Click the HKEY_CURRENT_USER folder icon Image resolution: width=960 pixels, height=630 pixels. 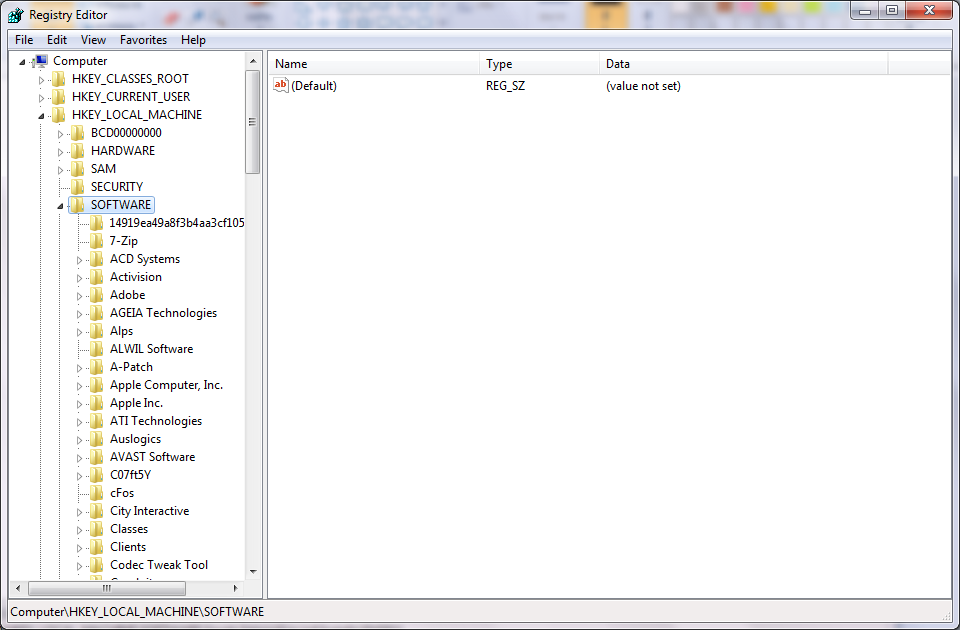pos(59,97)
